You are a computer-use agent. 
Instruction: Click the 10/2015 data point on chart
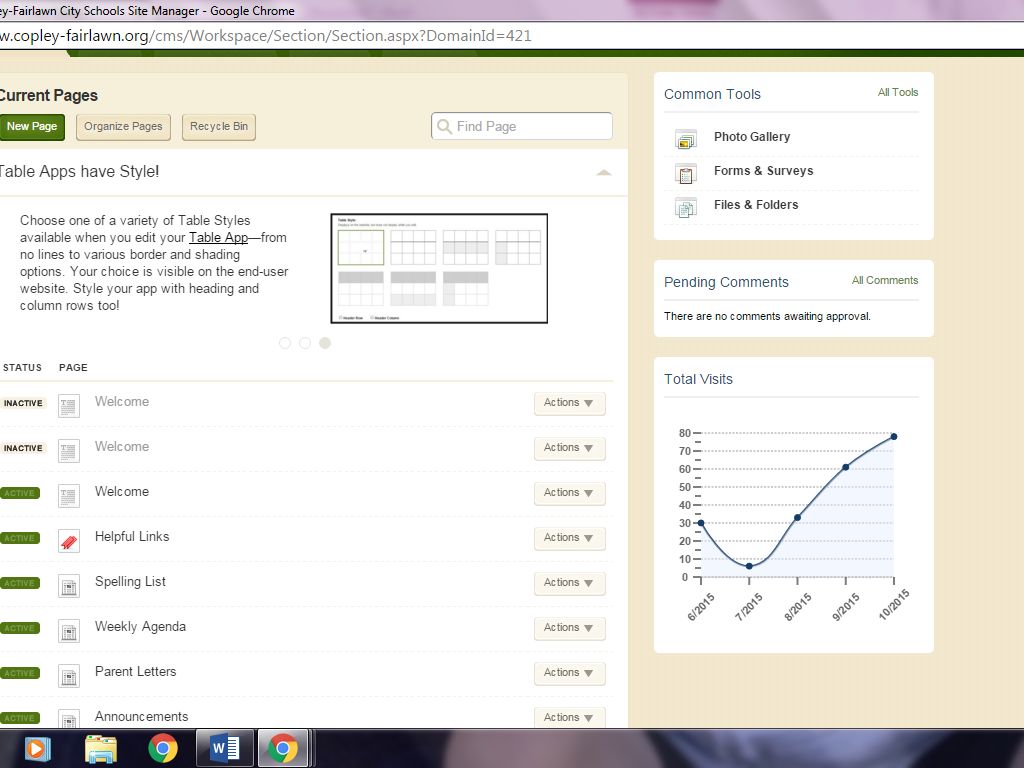(x=893, y=436)
